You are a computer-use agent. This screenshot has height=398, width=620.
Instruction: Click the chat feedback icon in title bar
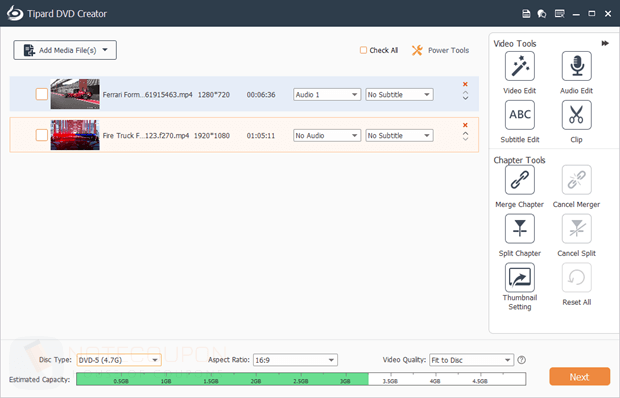tap(542, 14)
